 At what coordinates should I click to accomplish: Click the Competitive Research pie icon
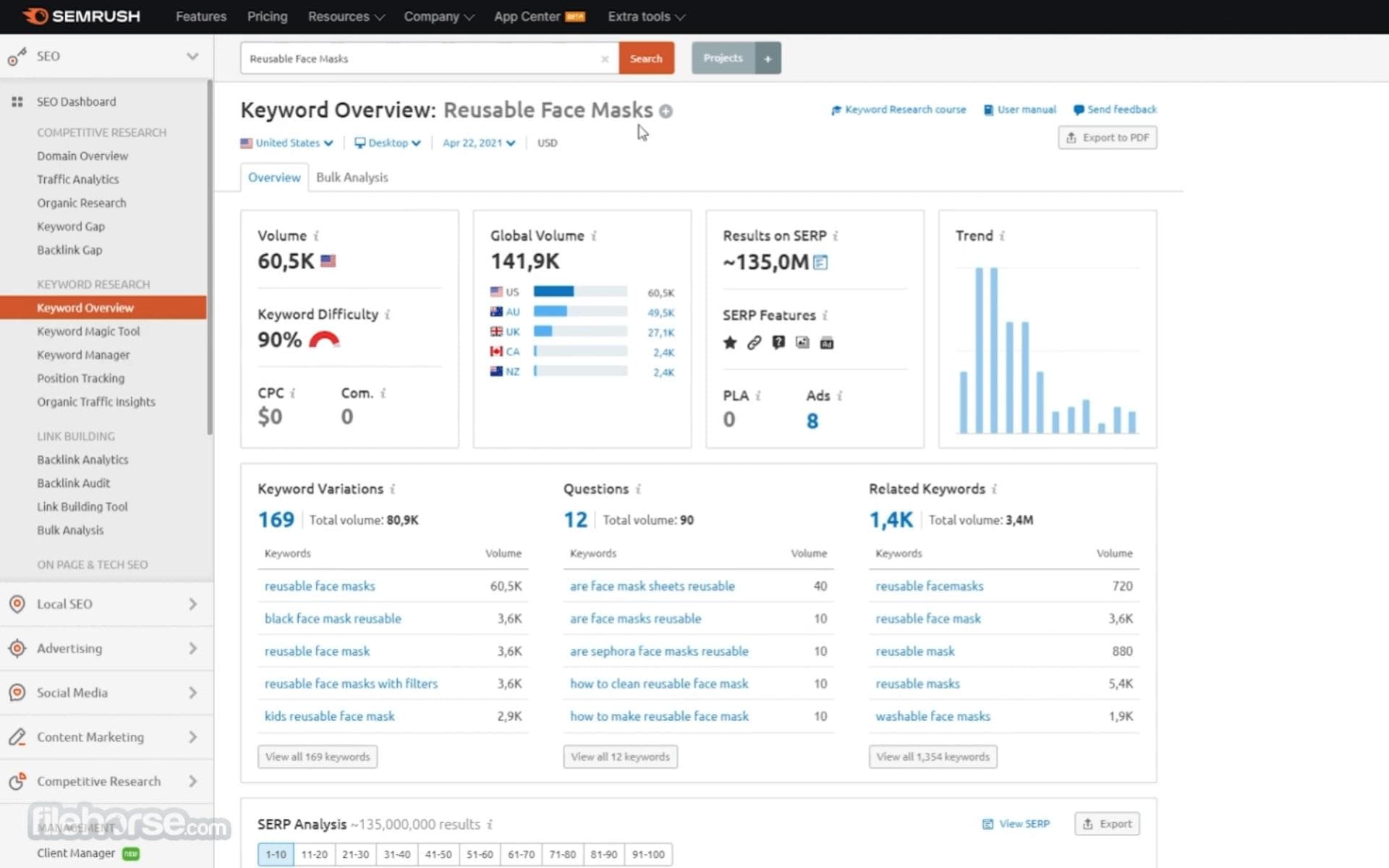point(17,781)
